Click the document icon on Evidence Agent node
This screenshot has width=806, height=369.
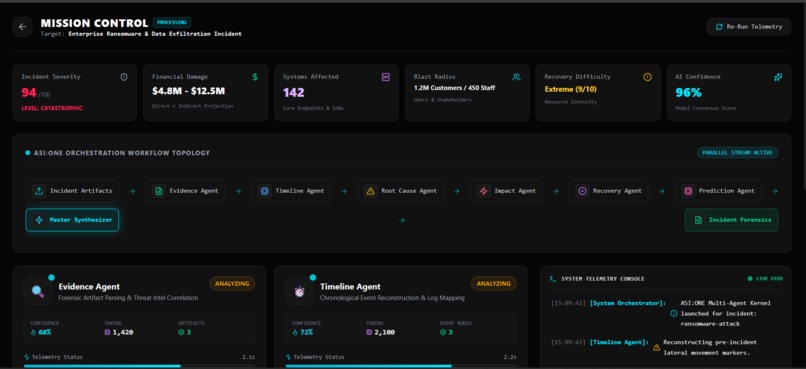(x=159, y=191)
